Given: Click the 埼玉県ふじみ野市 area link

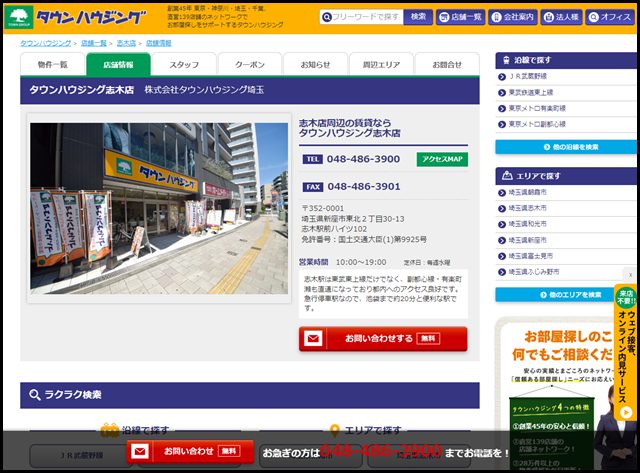Looking at the screenshot, I should pos(534,272).
